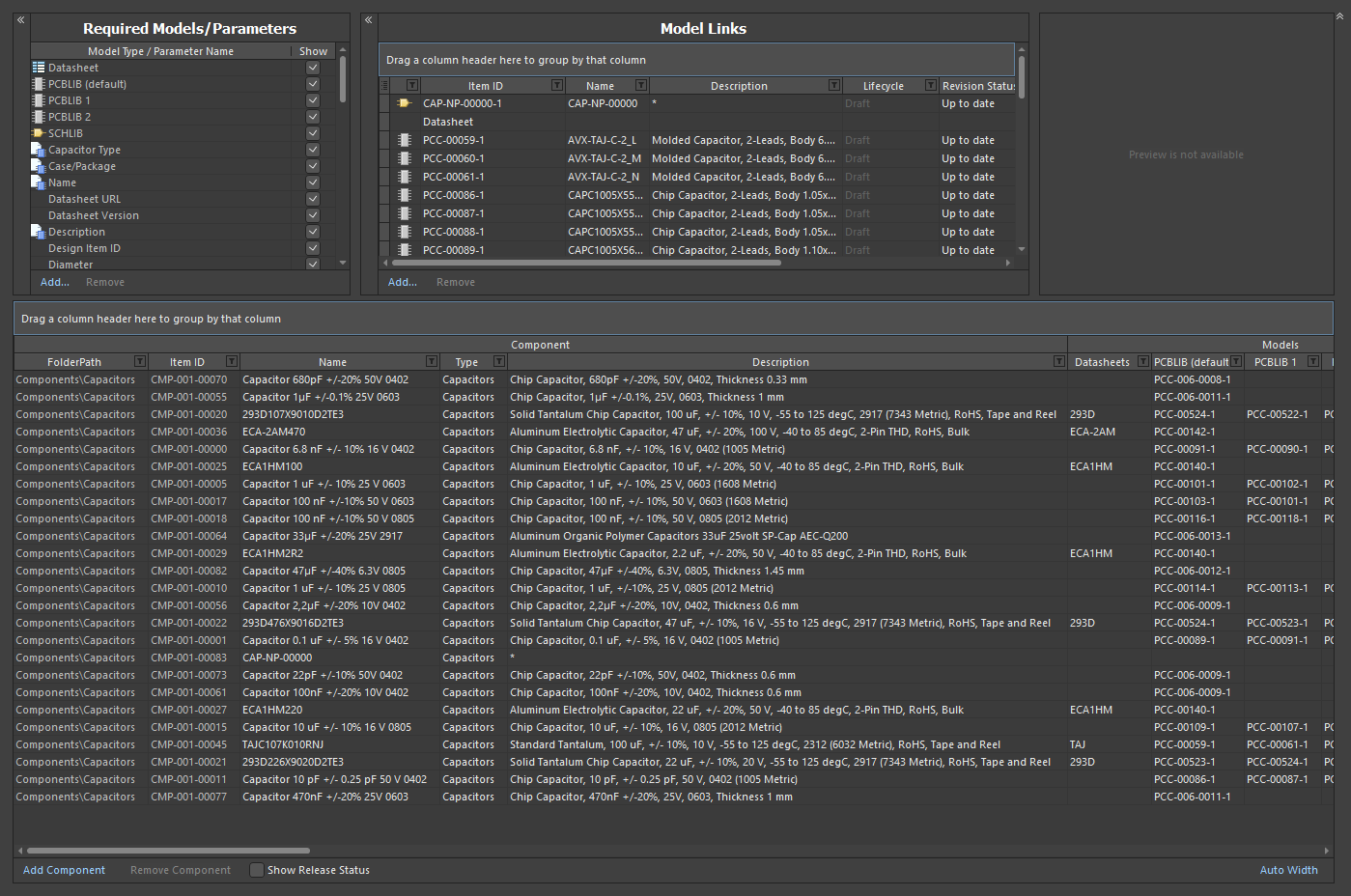Screen dimensions: 1351x896
Task: Click the Required Models list vertical scrollbar
Action: click(x=343, y=79)
